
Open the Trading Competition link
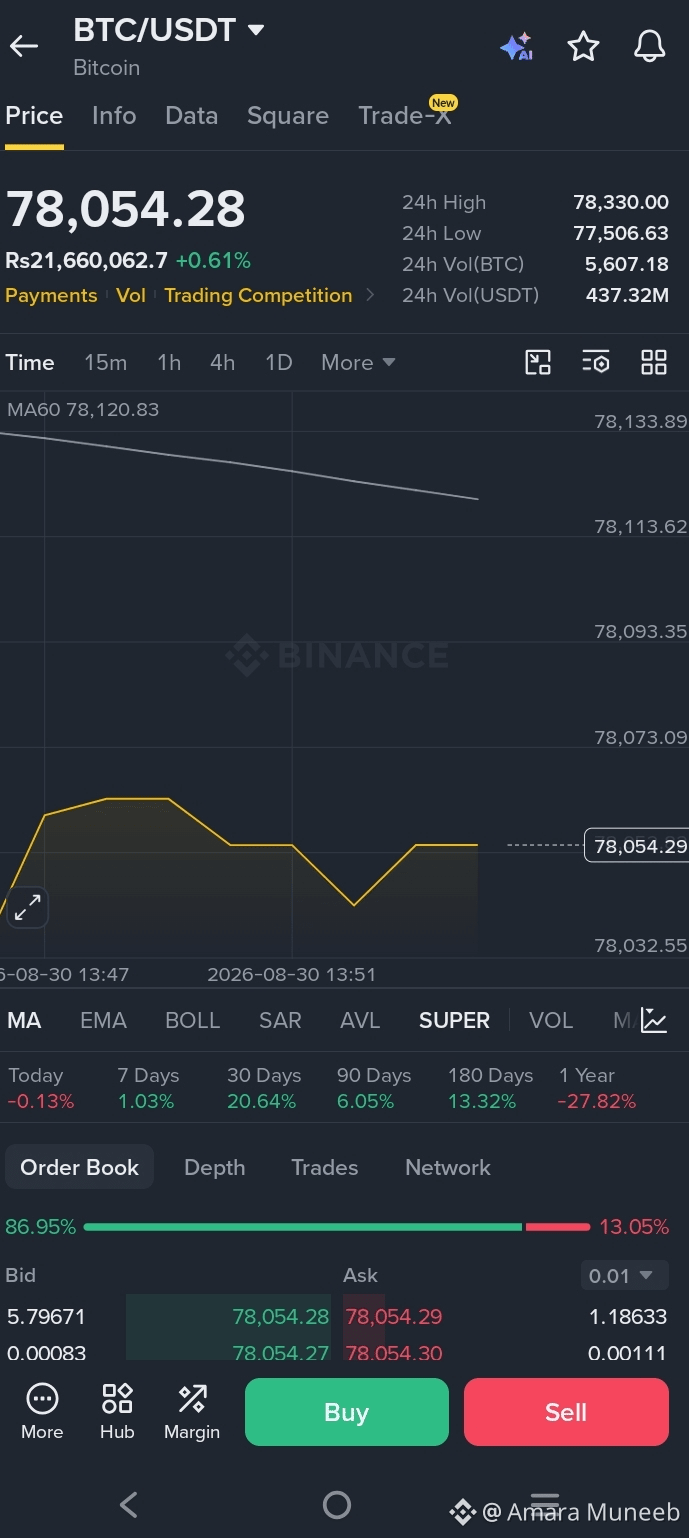[x=258, y=295]
